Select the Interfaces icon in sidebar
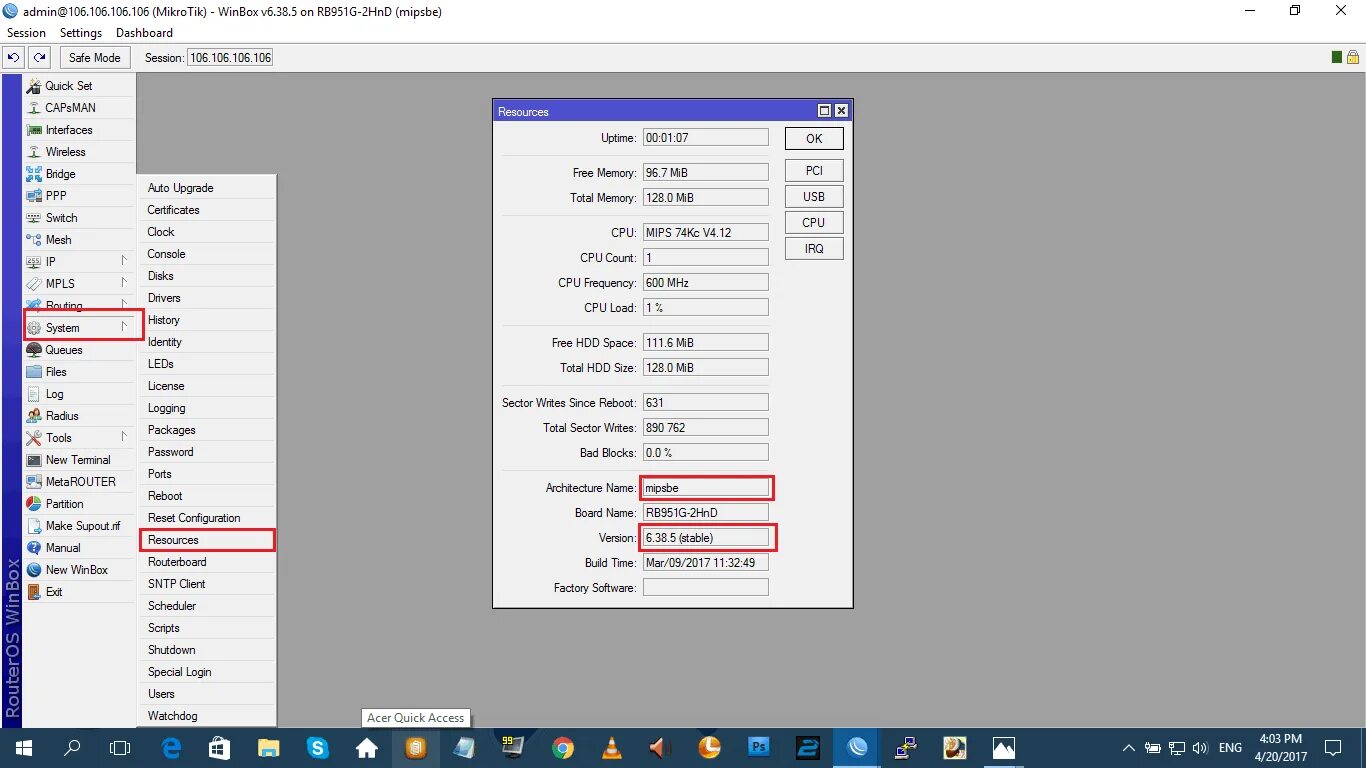Image resolution: width=1366 pixels, height=768 pixels. tap(34, 130)
